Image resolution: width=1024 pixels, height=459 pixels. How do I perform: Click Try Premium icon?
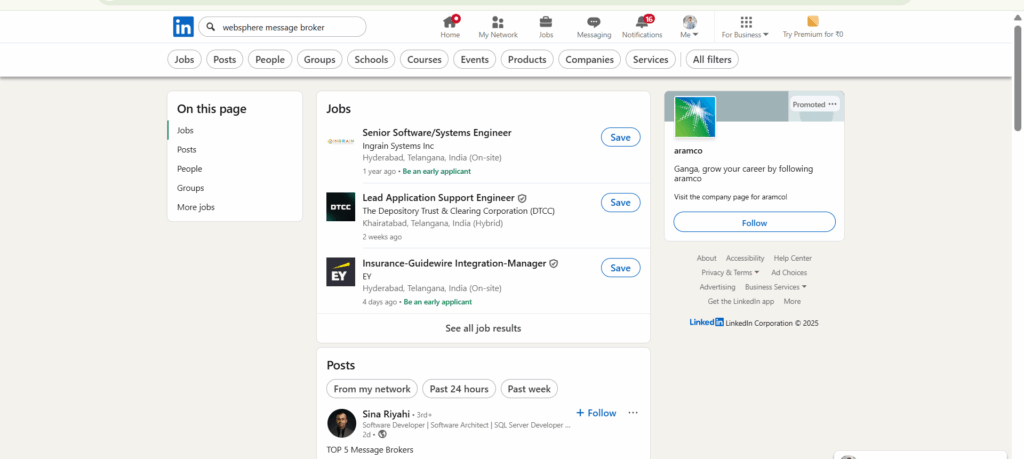point(812,21)
